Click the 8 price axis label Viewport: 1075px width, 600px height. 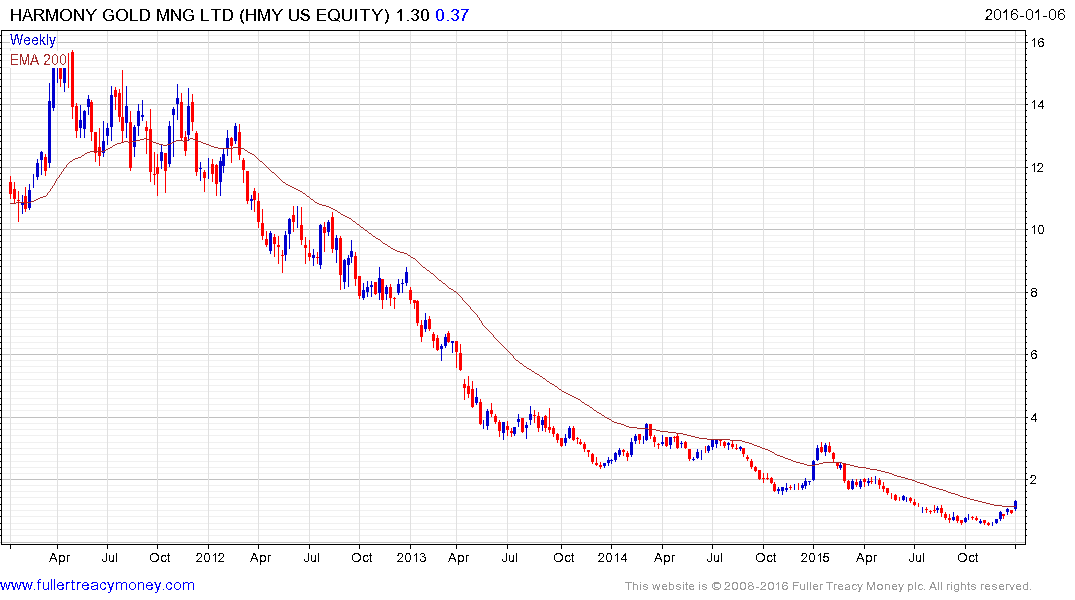[1034, 293]
